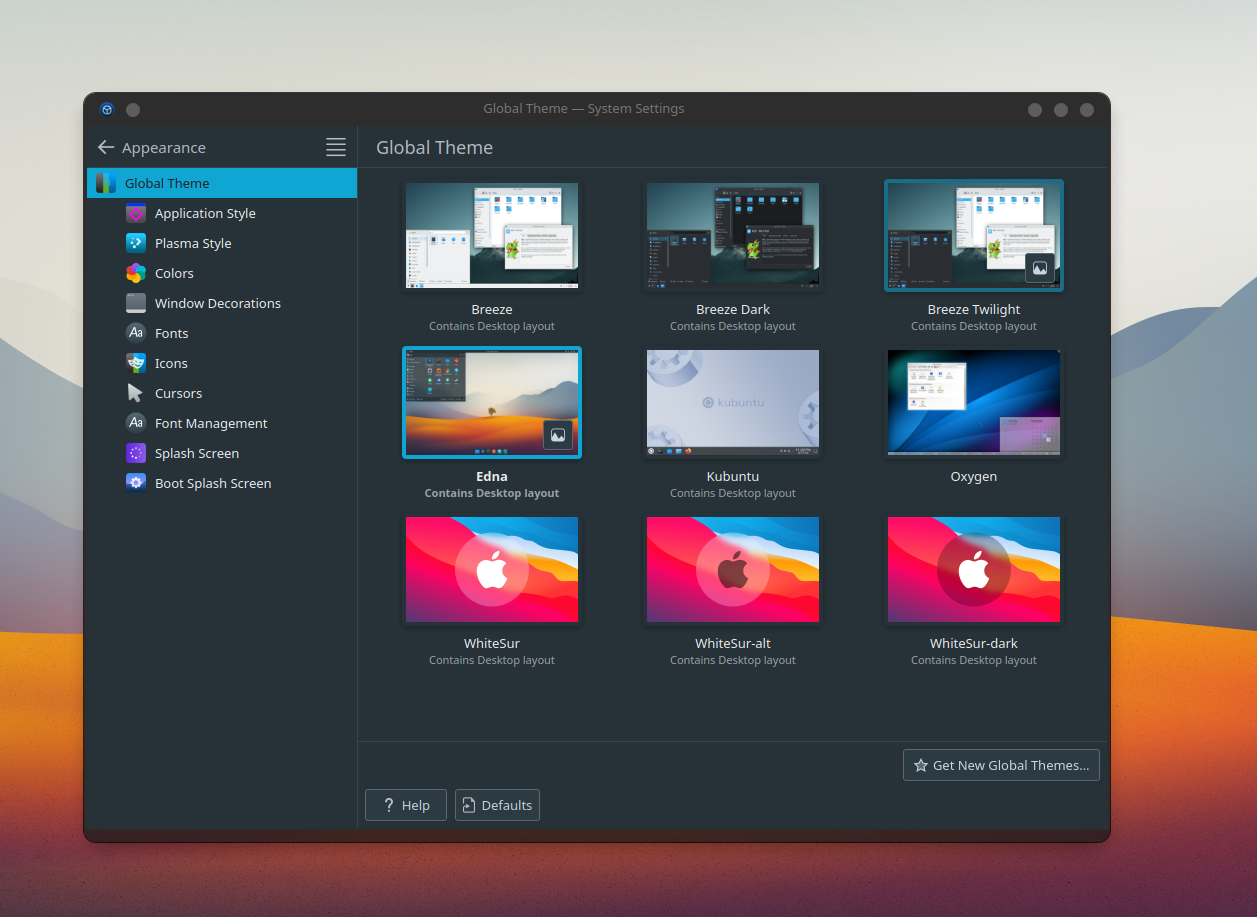Click the Plasma Style icon

tap(136, 243)
